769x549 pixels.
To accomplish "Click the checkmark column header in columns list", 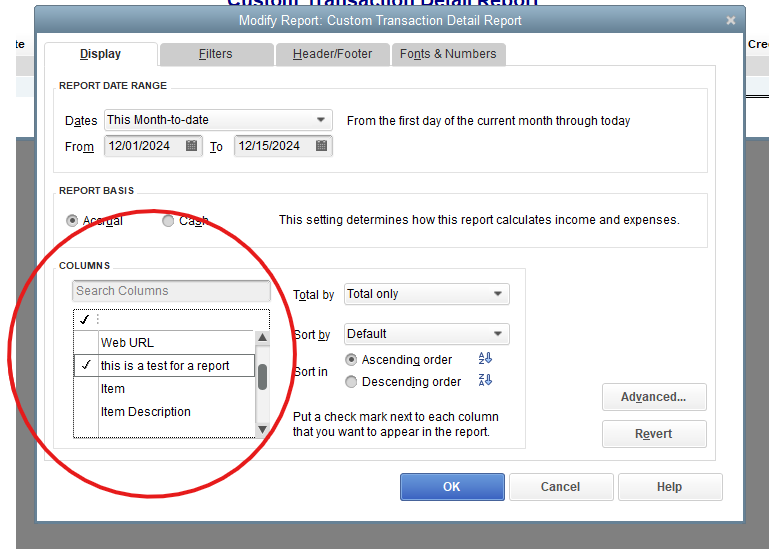I will [x=84, y=320].
